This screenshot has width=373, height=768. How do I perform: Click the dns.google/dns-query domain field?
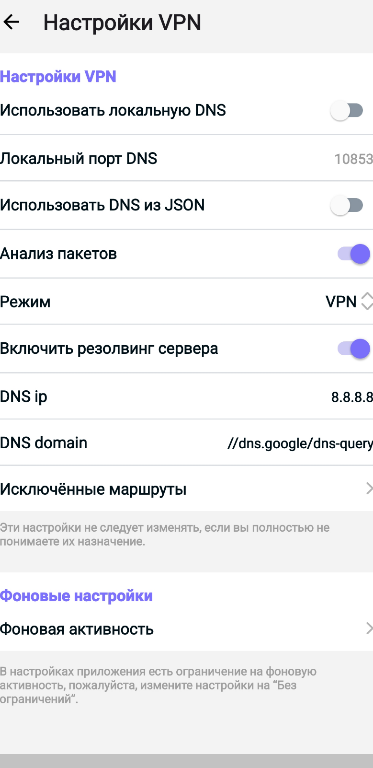[x=300, y=444]
